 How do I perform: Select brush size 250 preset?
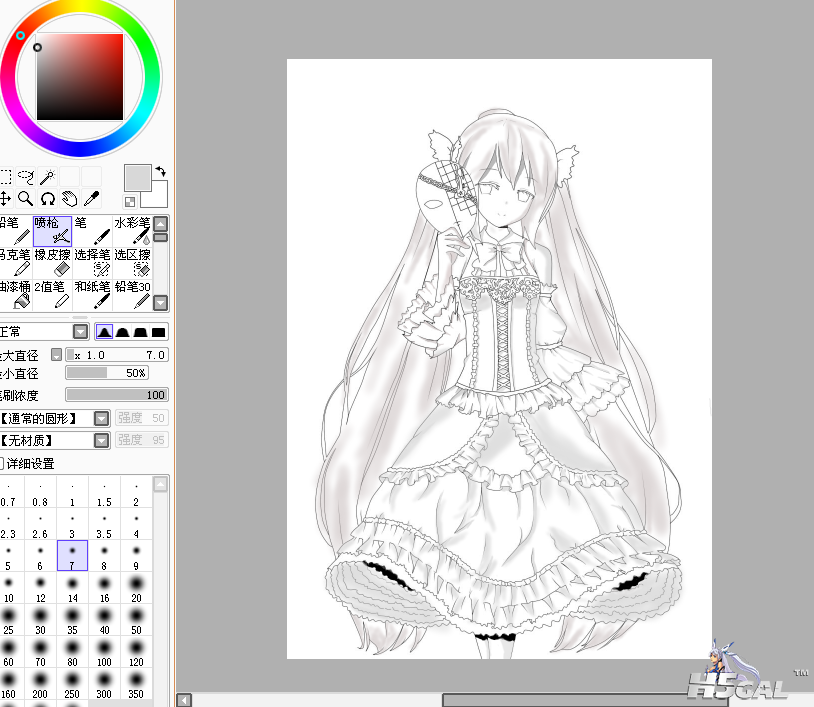pyautogui.click(x=72, y=684)
